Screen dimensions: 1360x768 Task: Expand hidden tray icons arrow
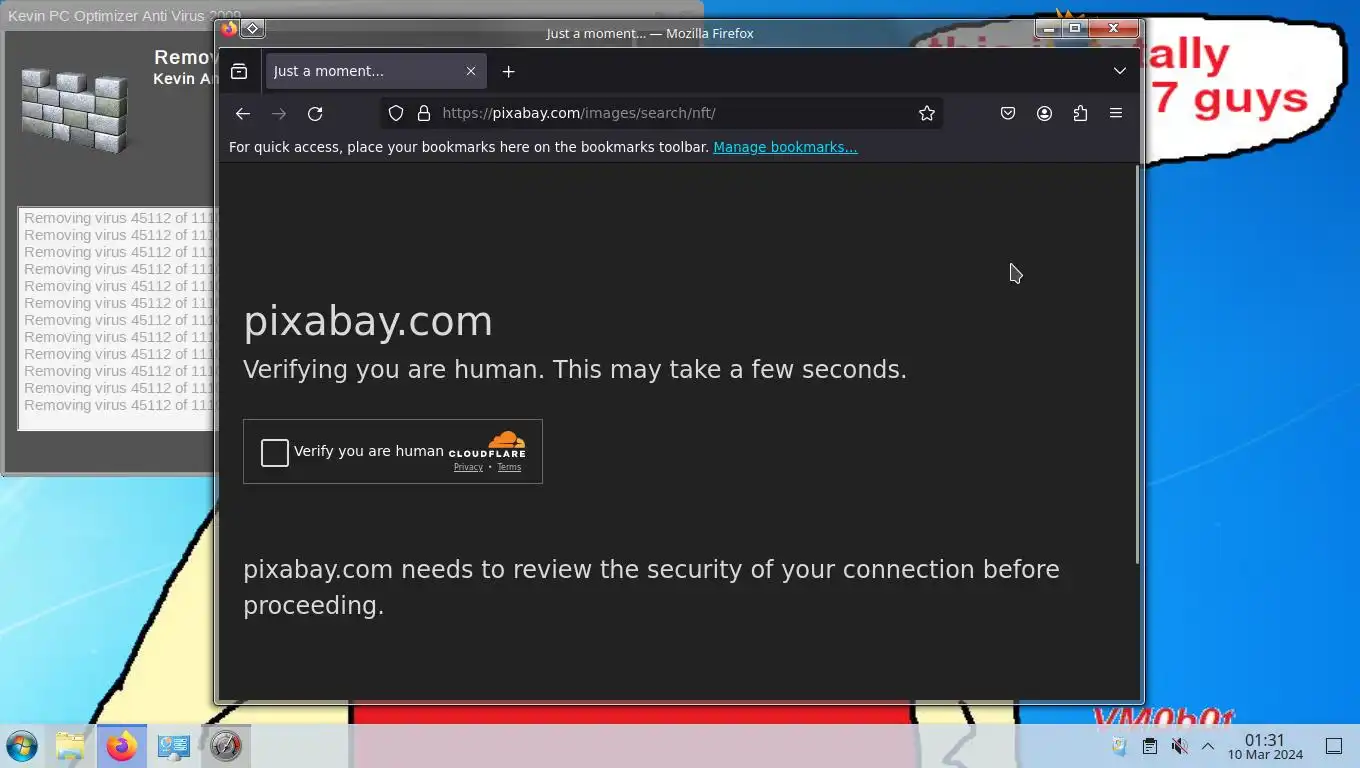tap(1208, 746)
